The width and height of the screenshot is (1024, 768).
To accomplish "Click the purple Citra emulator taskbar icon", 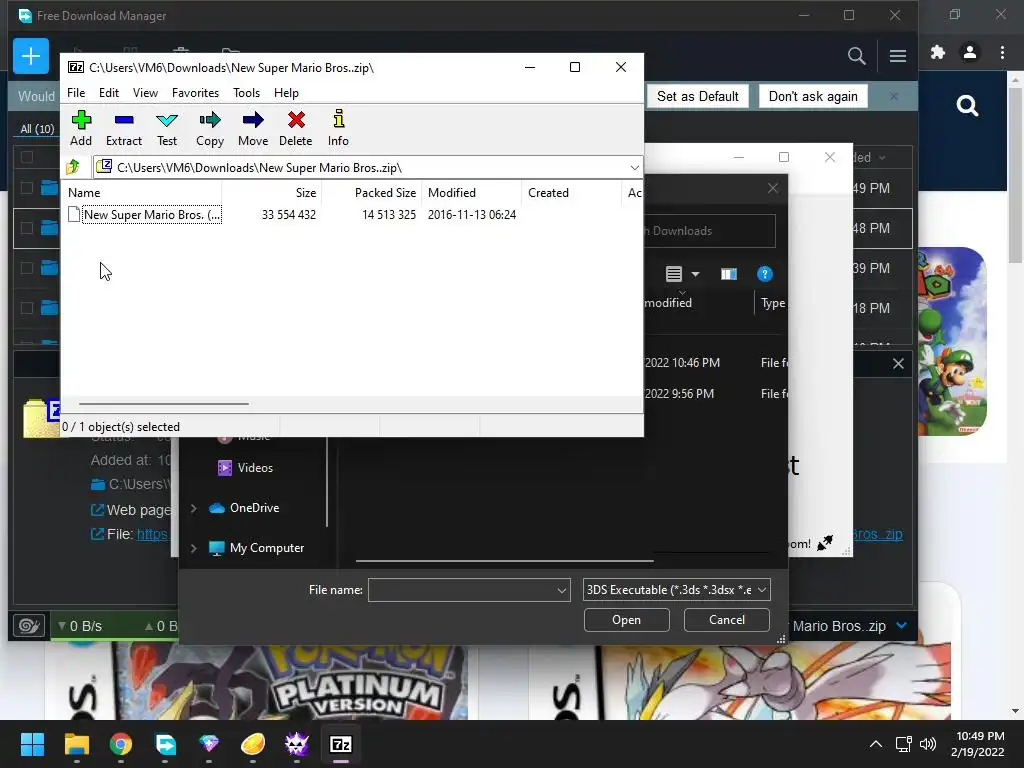I will point(296,744).
